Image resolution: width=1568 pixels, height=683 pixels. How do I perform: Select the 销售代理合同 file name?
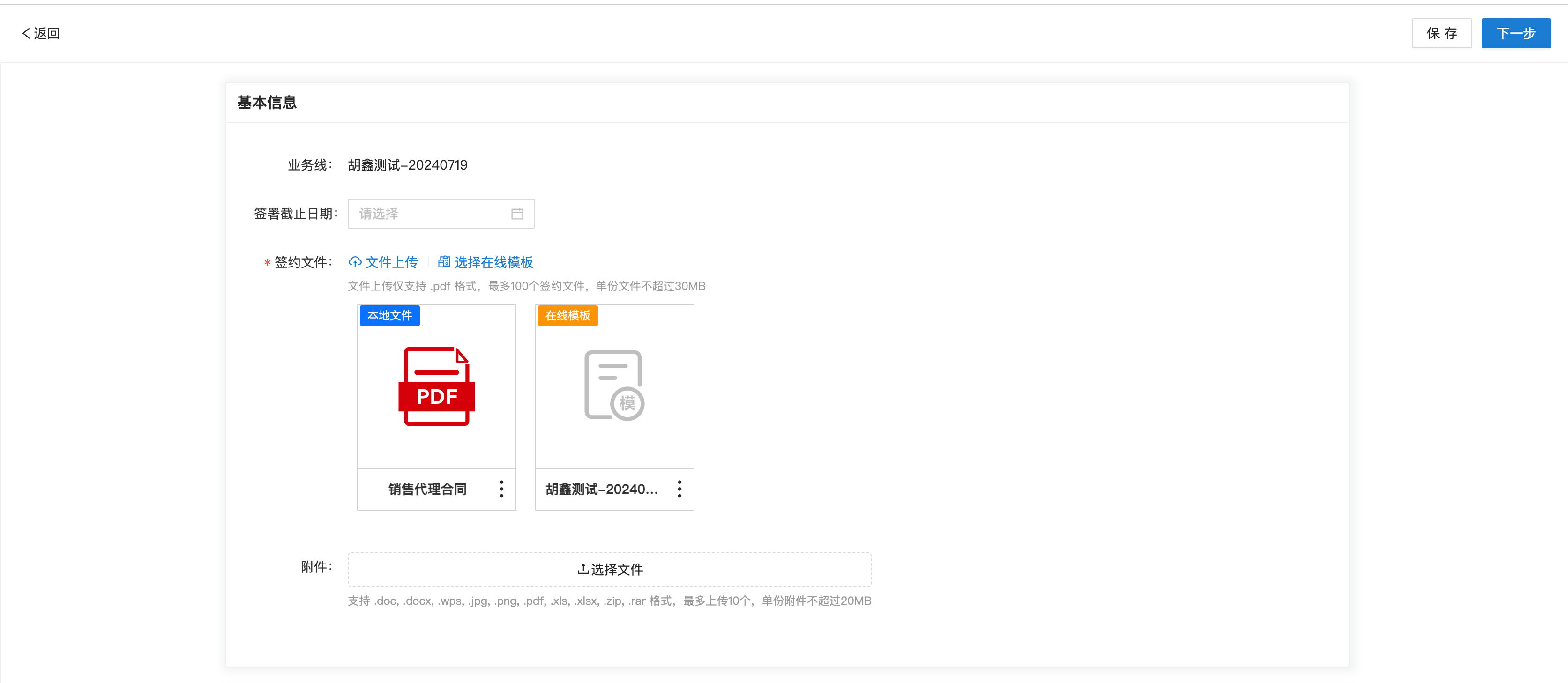427,490
